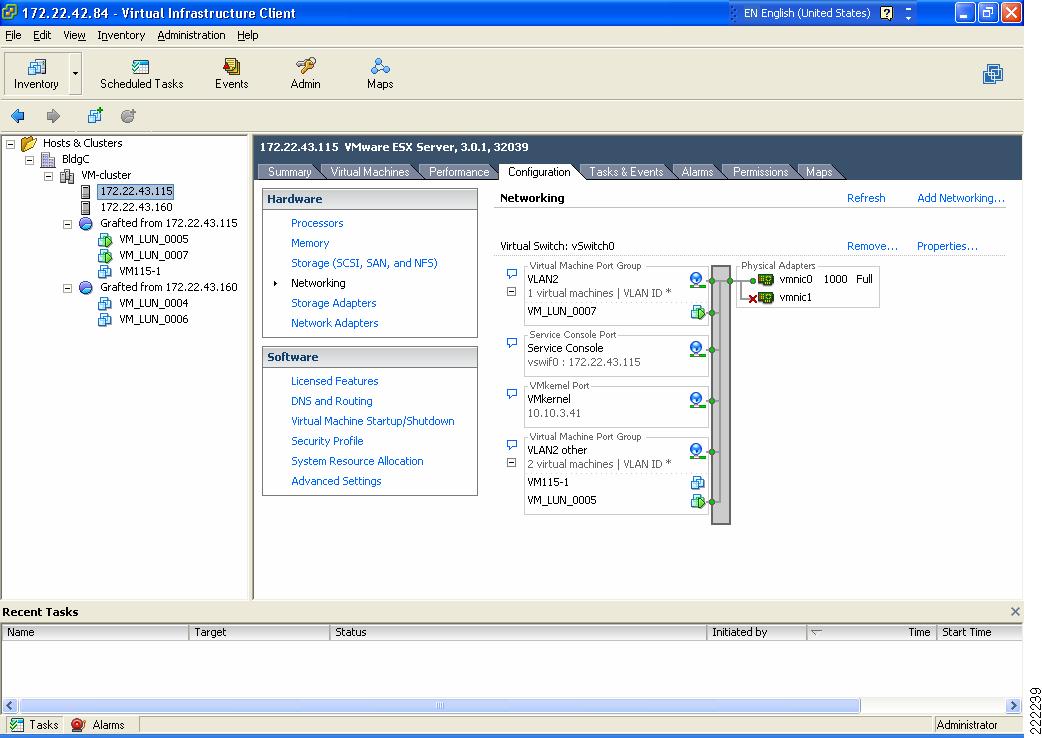Viewport: 1042px width, 738px height.
Task: Click the Alarms status bar button
Action: pos(98,725)
